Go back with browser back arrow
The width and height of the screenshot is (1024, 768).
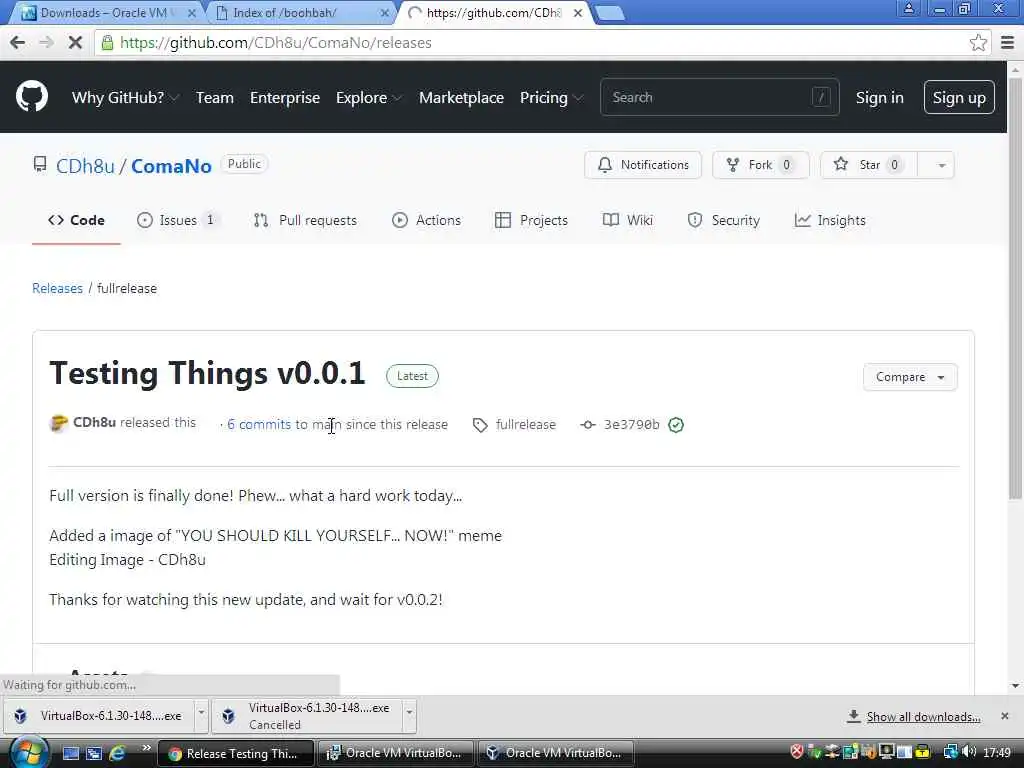[18, 42]
